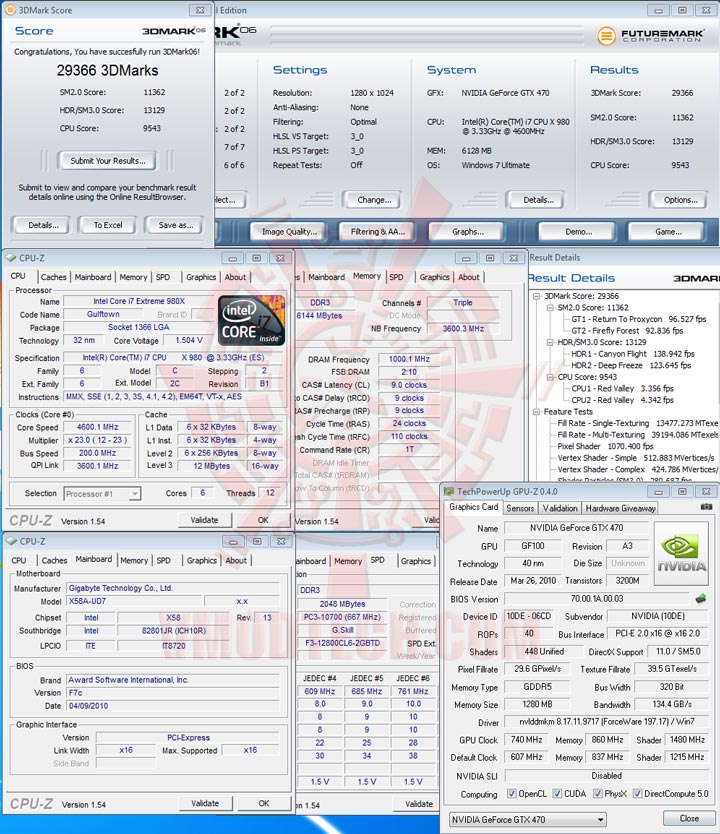720x834 pixels.
Task: Click the NVIDIA logo in GPU-Z
Action: click(x=682, y=554)
